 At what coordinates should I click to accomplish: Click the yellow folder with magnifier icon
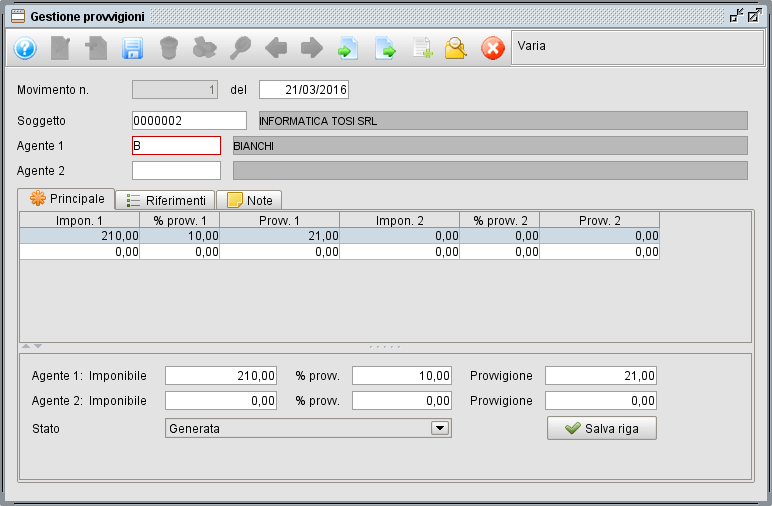point(456,48)
